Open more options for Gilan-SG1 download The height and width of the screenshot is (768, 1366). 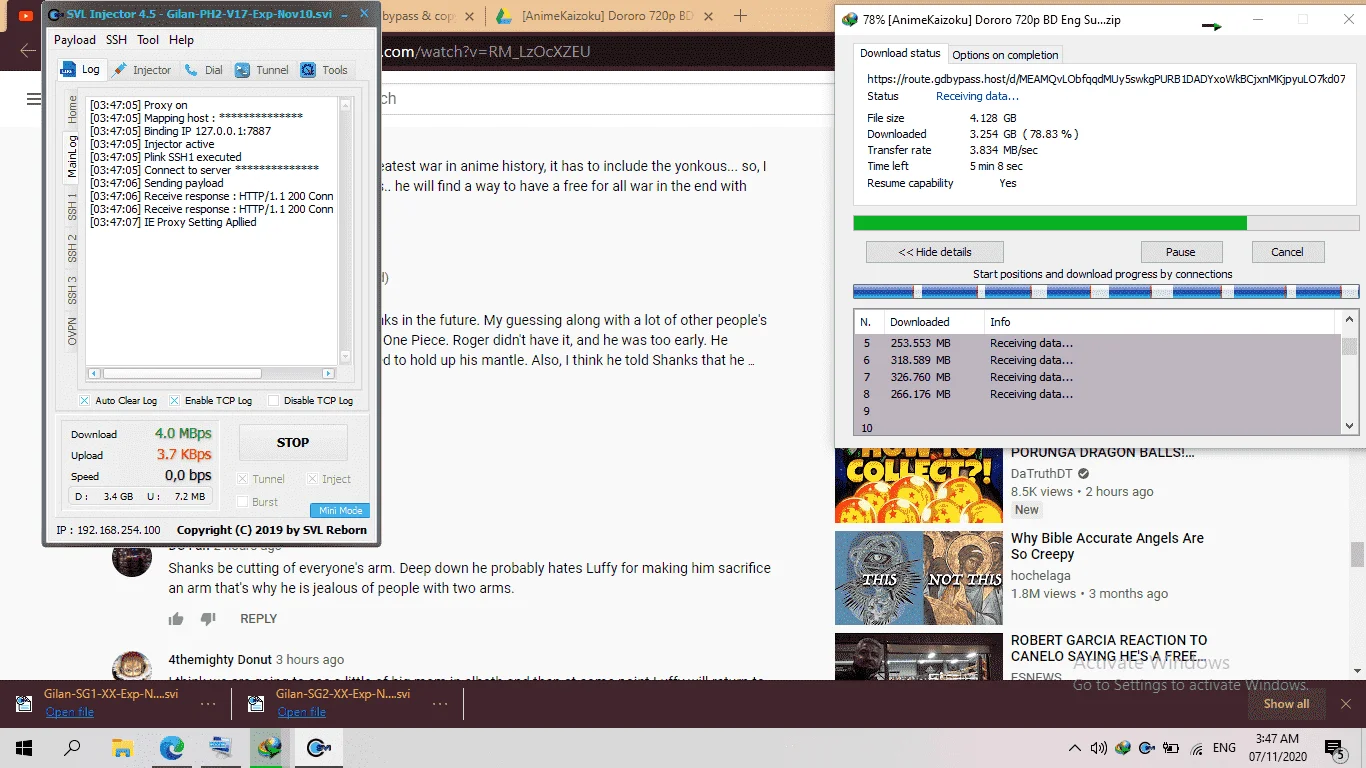pos(208,704)
